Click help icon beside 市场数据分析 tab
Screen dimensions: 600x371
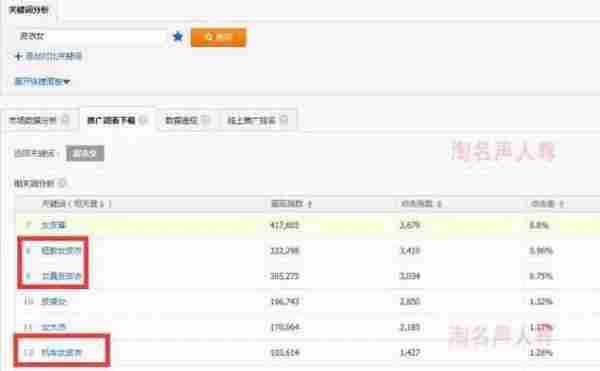[x=65, y=120]
